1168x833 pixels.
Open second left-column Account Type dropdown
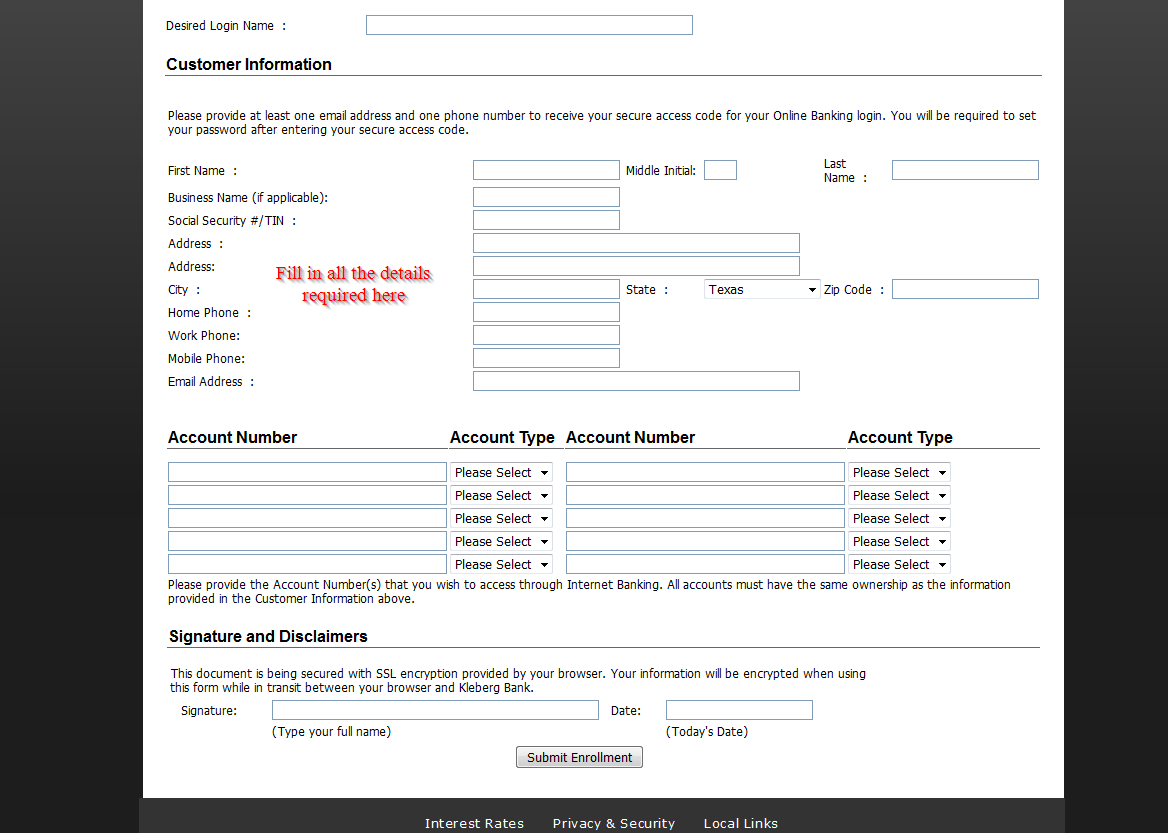click(x=501, y=496)
